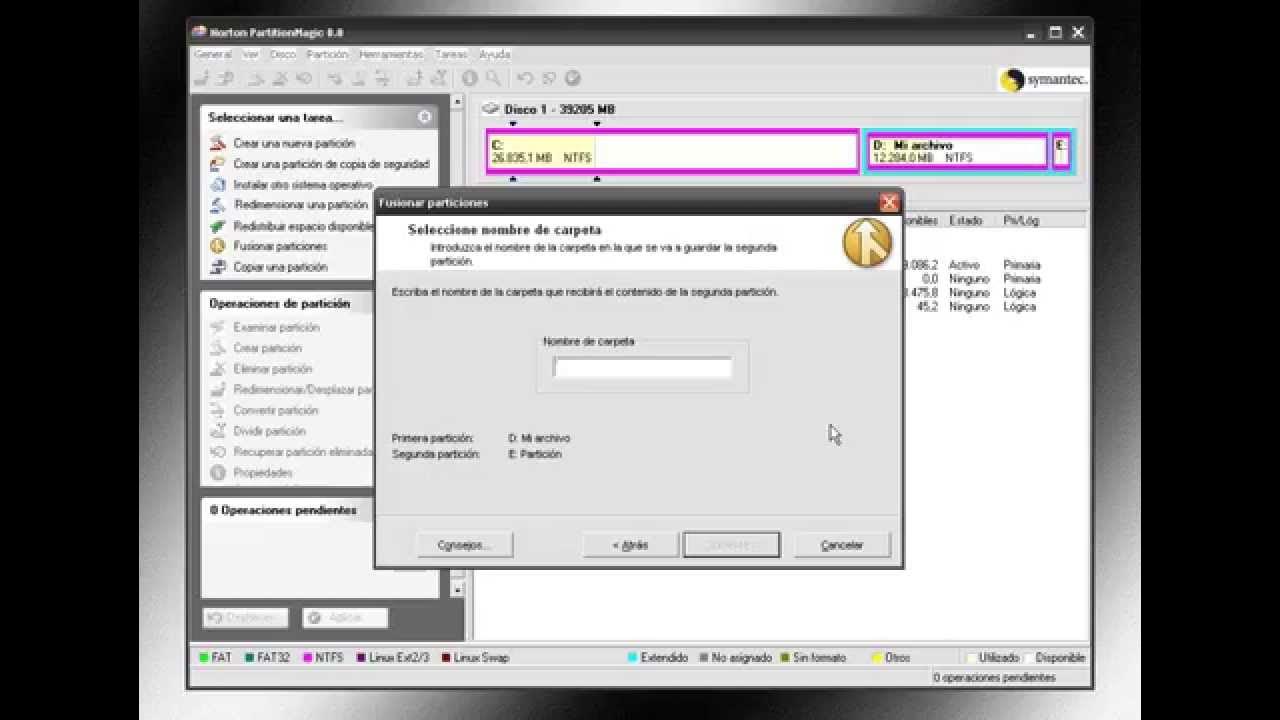Click the backup partition task icon
Screen dimensions: 1280x720
click(x=218, y=164)
